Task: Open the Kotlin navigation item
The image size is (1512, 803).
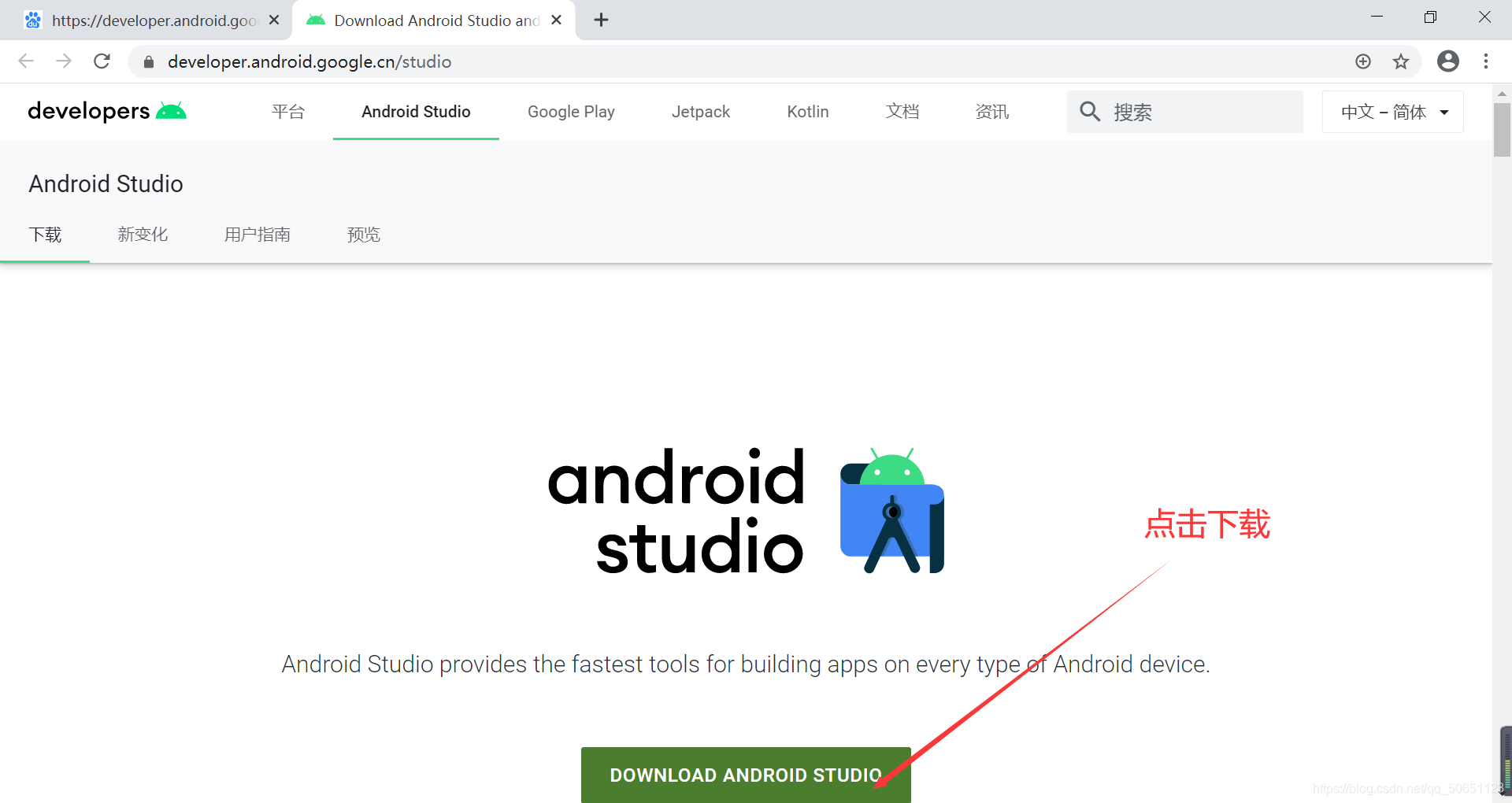Action: click(x=808, y=112)
